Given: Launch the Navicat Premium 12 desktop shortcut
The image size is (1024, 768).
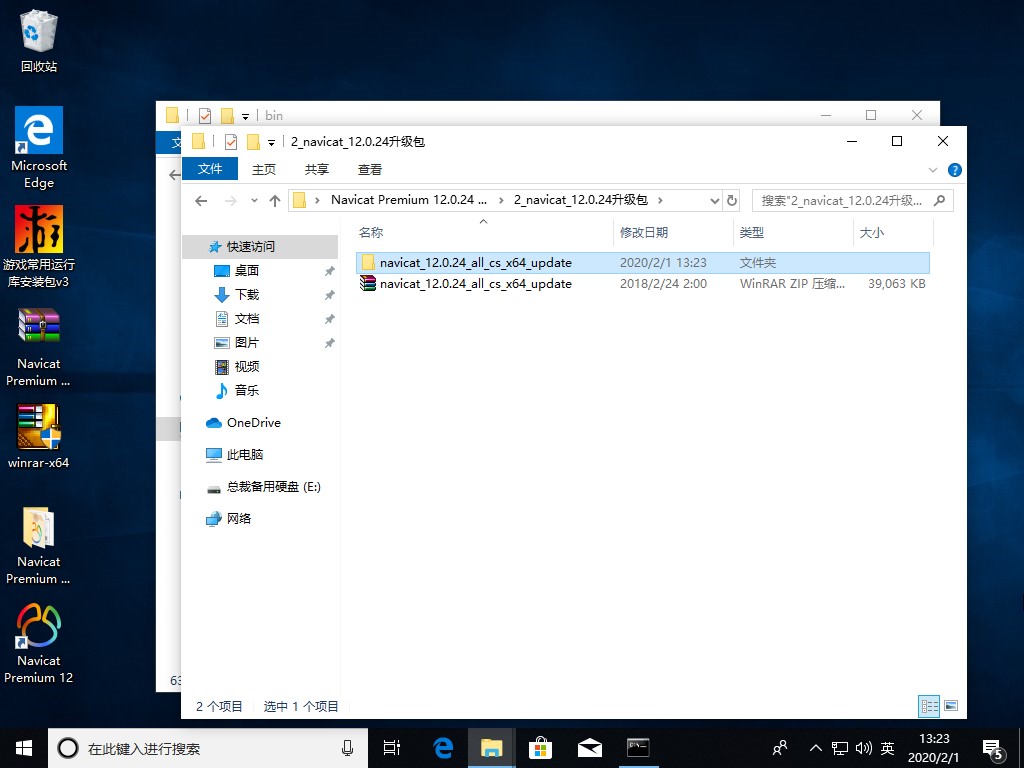Looking at the screenshot, I should coord(39,643).
